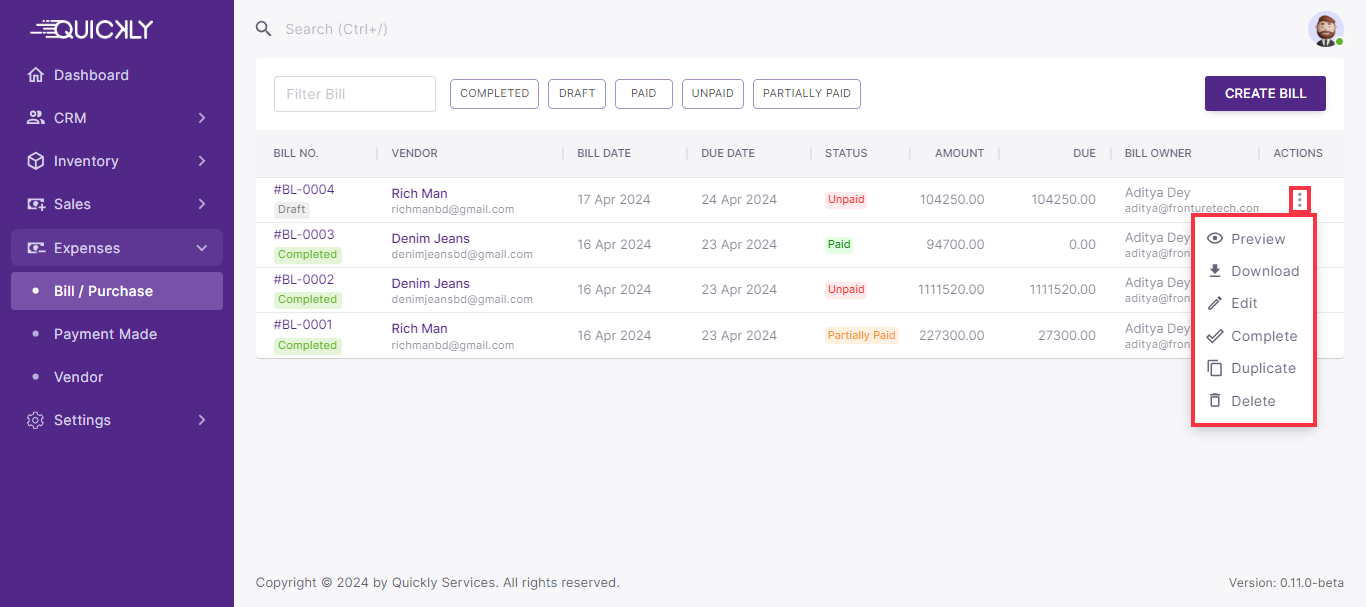
Task: Open Payment Made in the sidebar
Action: (x=105, y=334)
